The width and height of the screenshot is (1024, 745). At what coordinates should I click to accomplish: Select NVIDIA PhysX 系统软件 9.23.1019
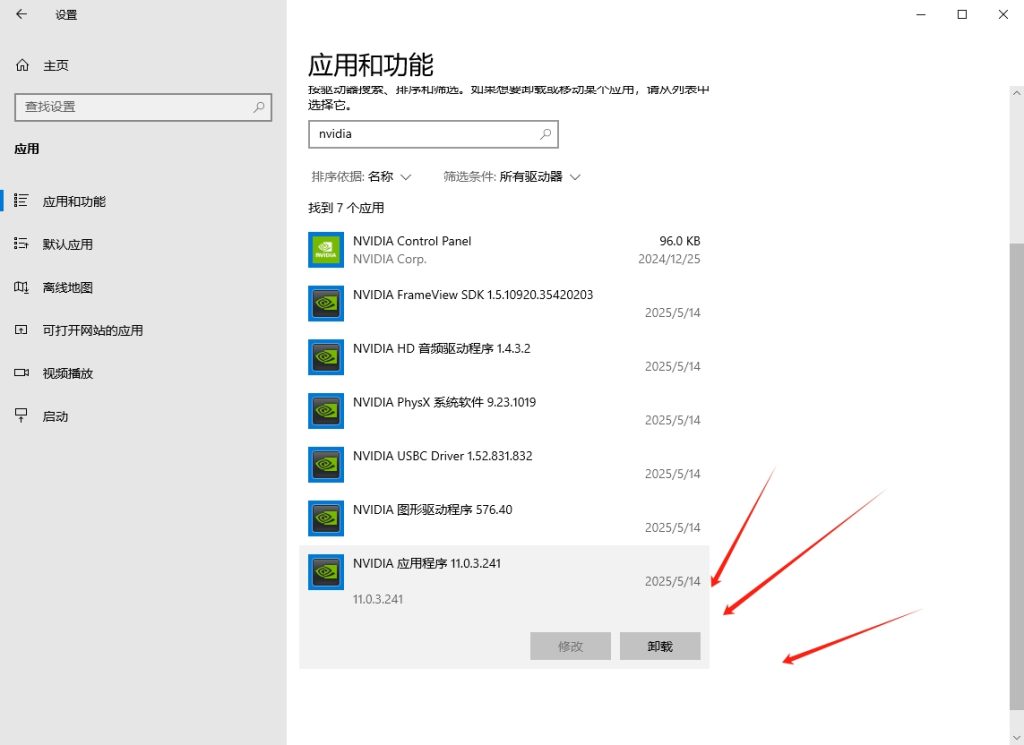click(x=504, y=411)
